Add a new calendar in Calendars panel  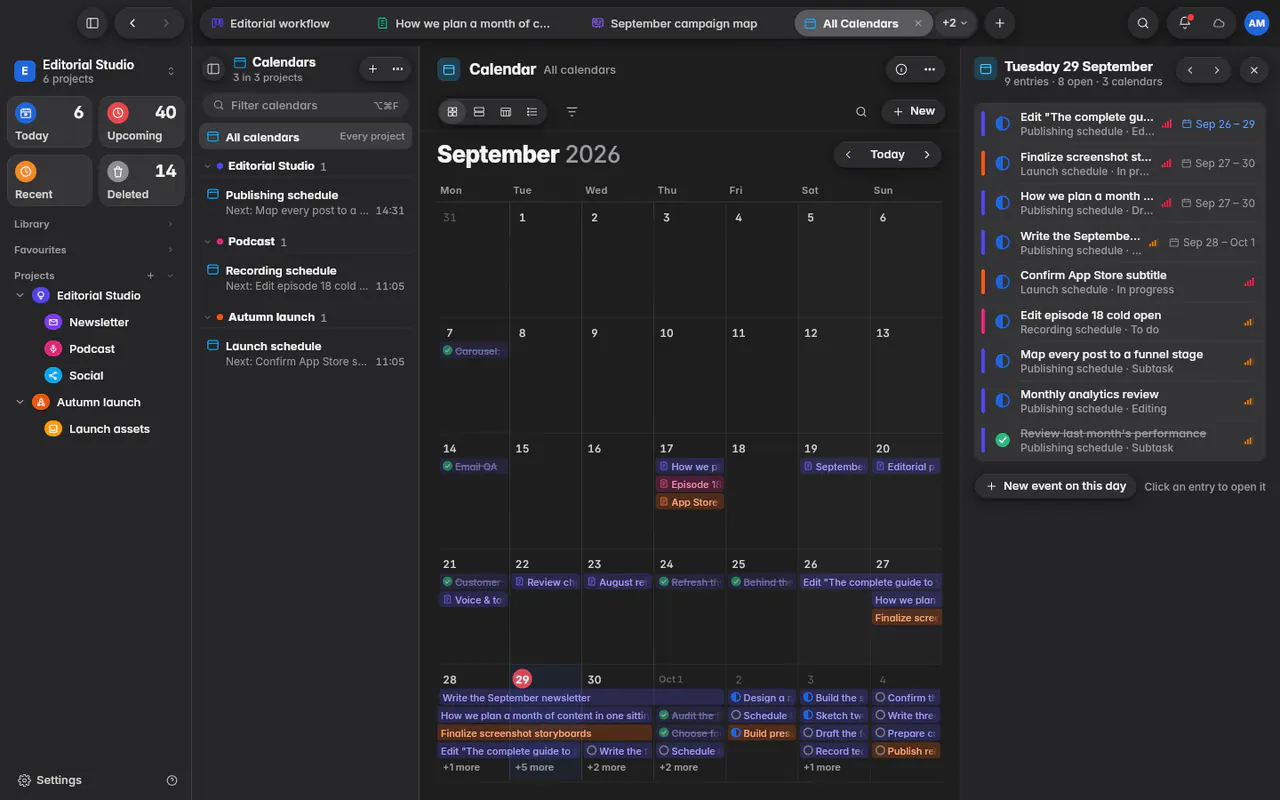373,69
